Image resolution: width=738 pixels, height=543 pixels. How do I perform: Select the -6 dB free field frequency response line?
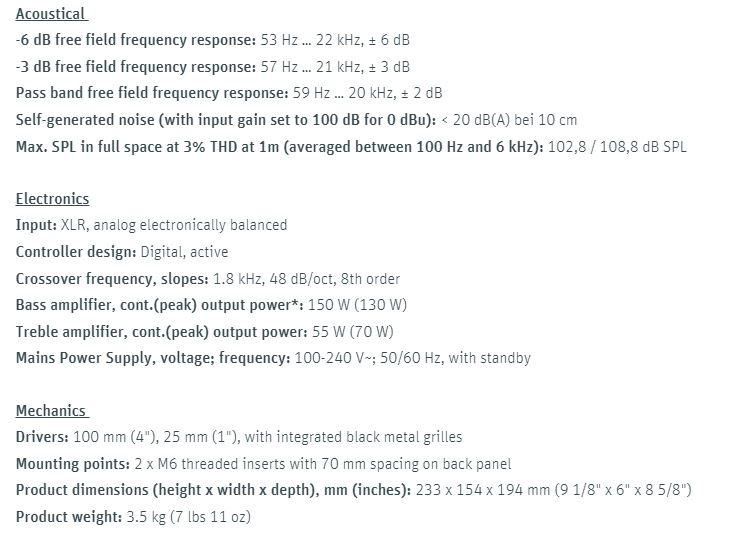click(x=213, y=40)
